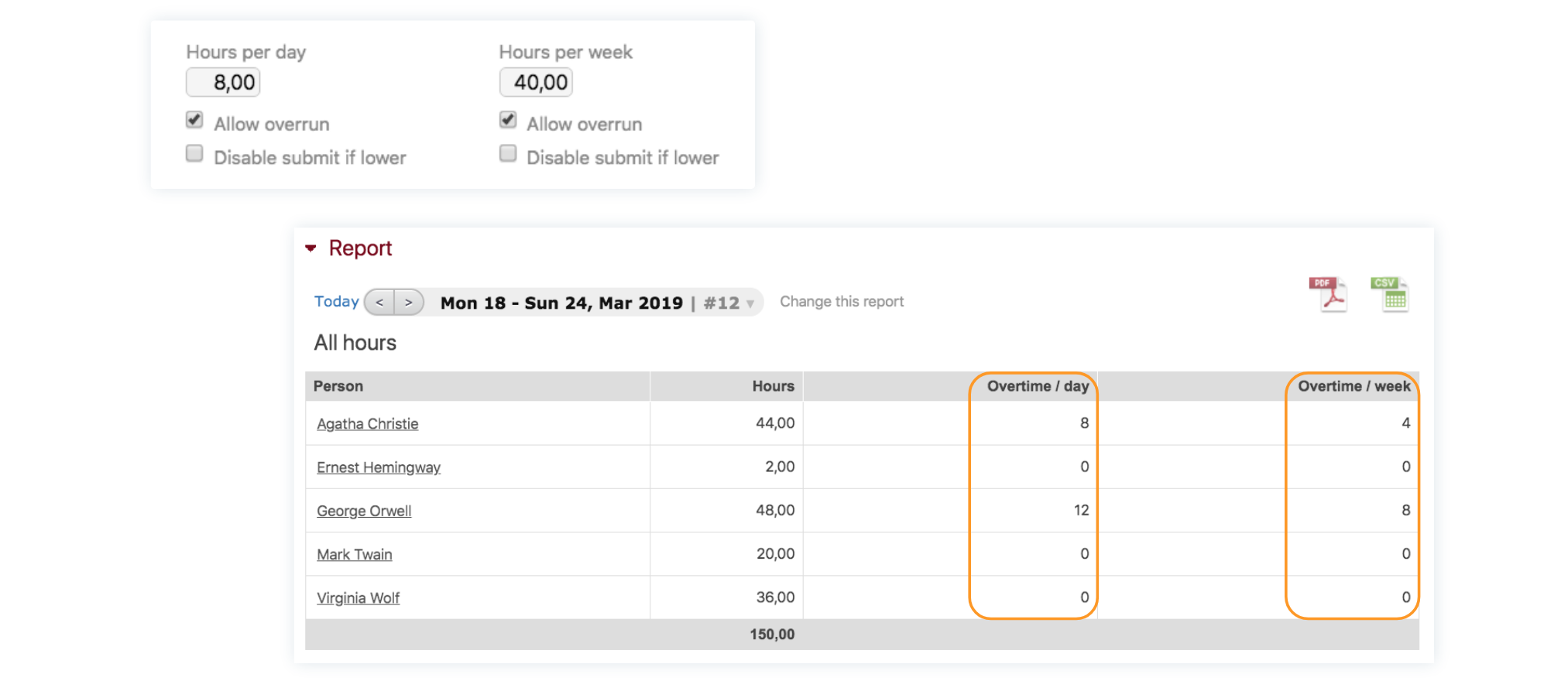Open Agatha Christie's details
Image resolution: width=1568 pixels, height=688 pixels.
coord(367,424)
